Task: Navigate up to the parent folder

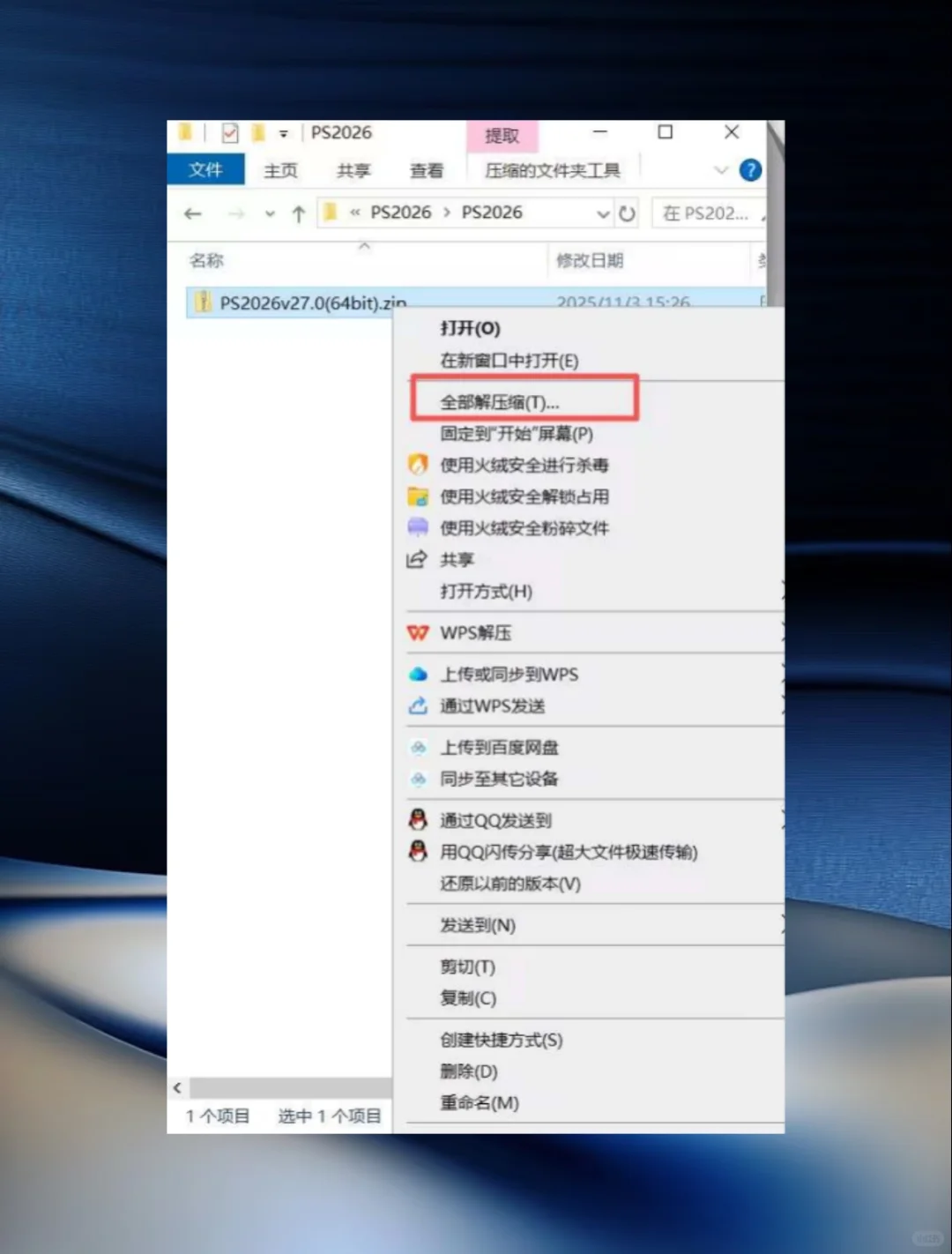Action: point(298,213)
